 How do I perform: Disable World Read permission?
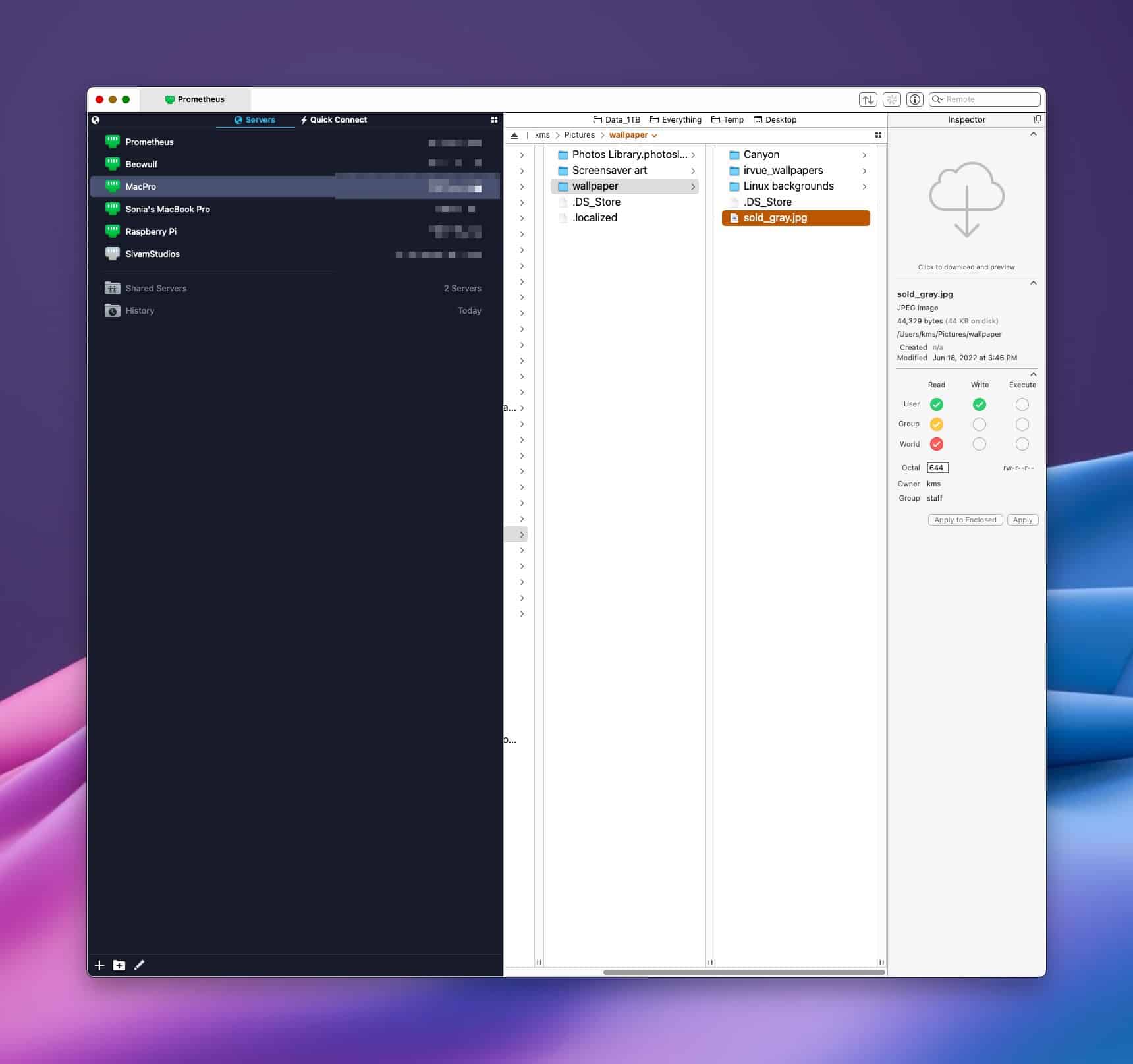(936, 444)
